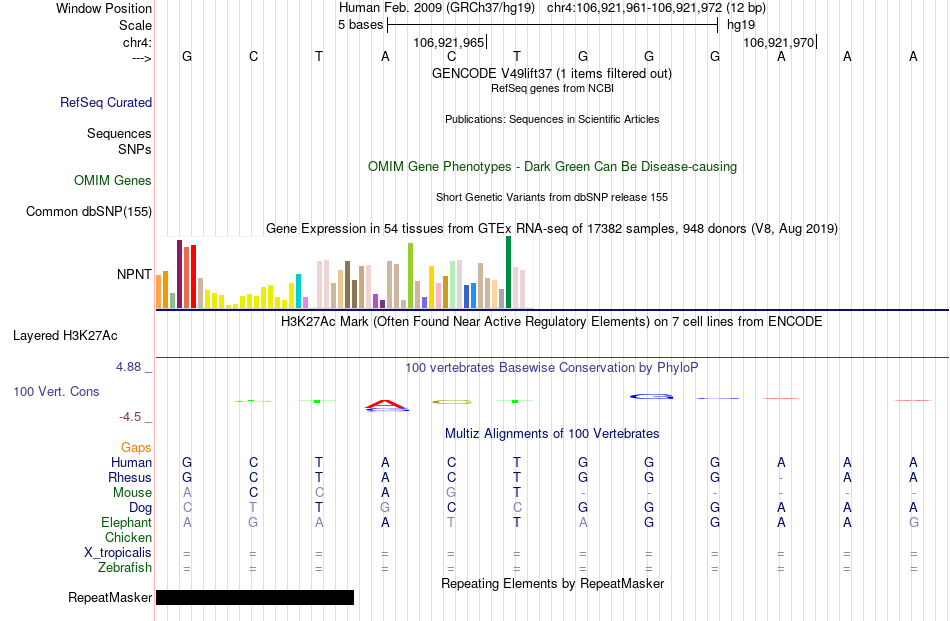Click the hg19 scale label
Viewport: 950px width, 621px height.
point(741,25)
